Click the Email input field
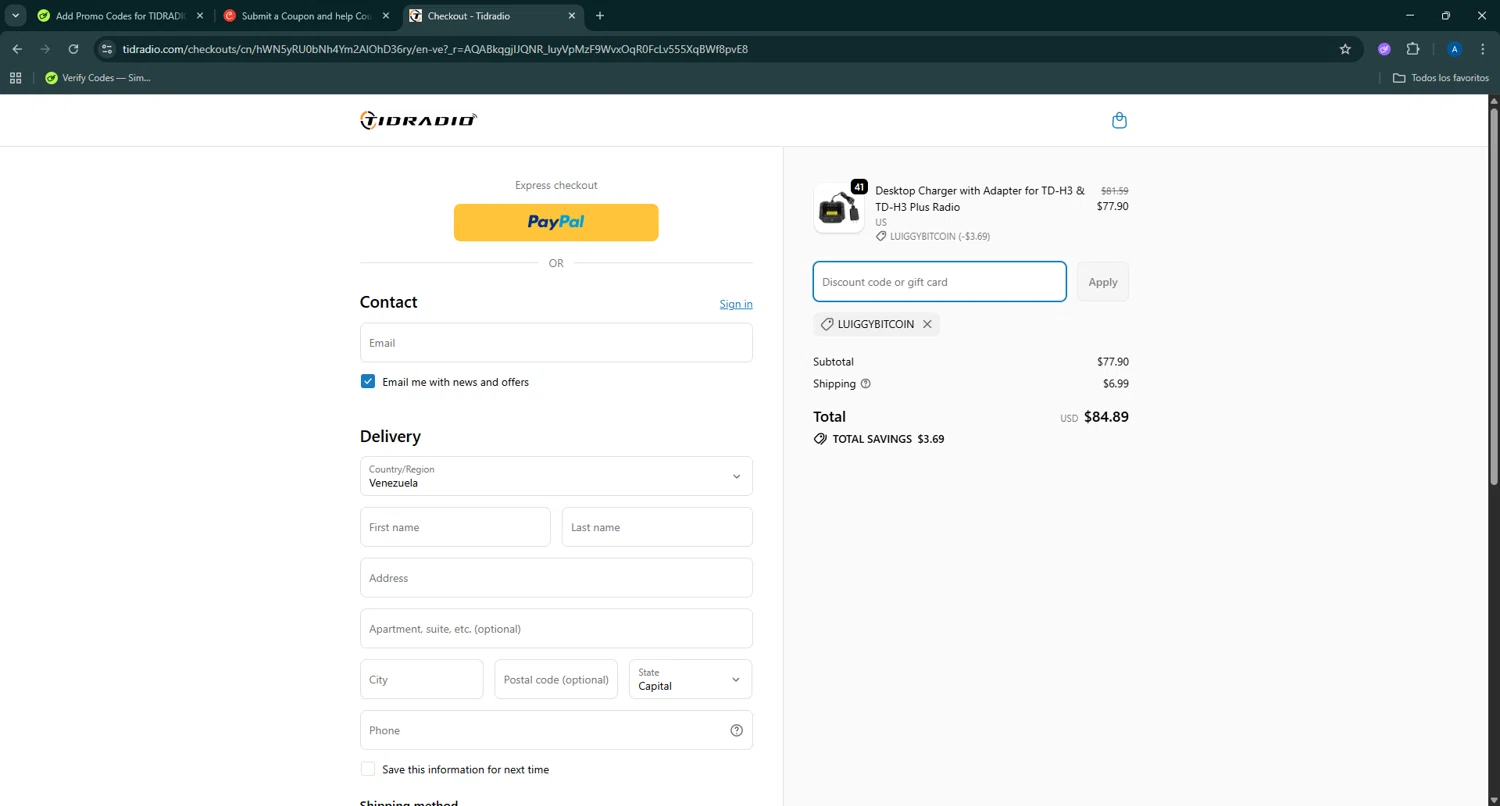This screenshot has width=1500, height=806. click(x=556, y=343)
